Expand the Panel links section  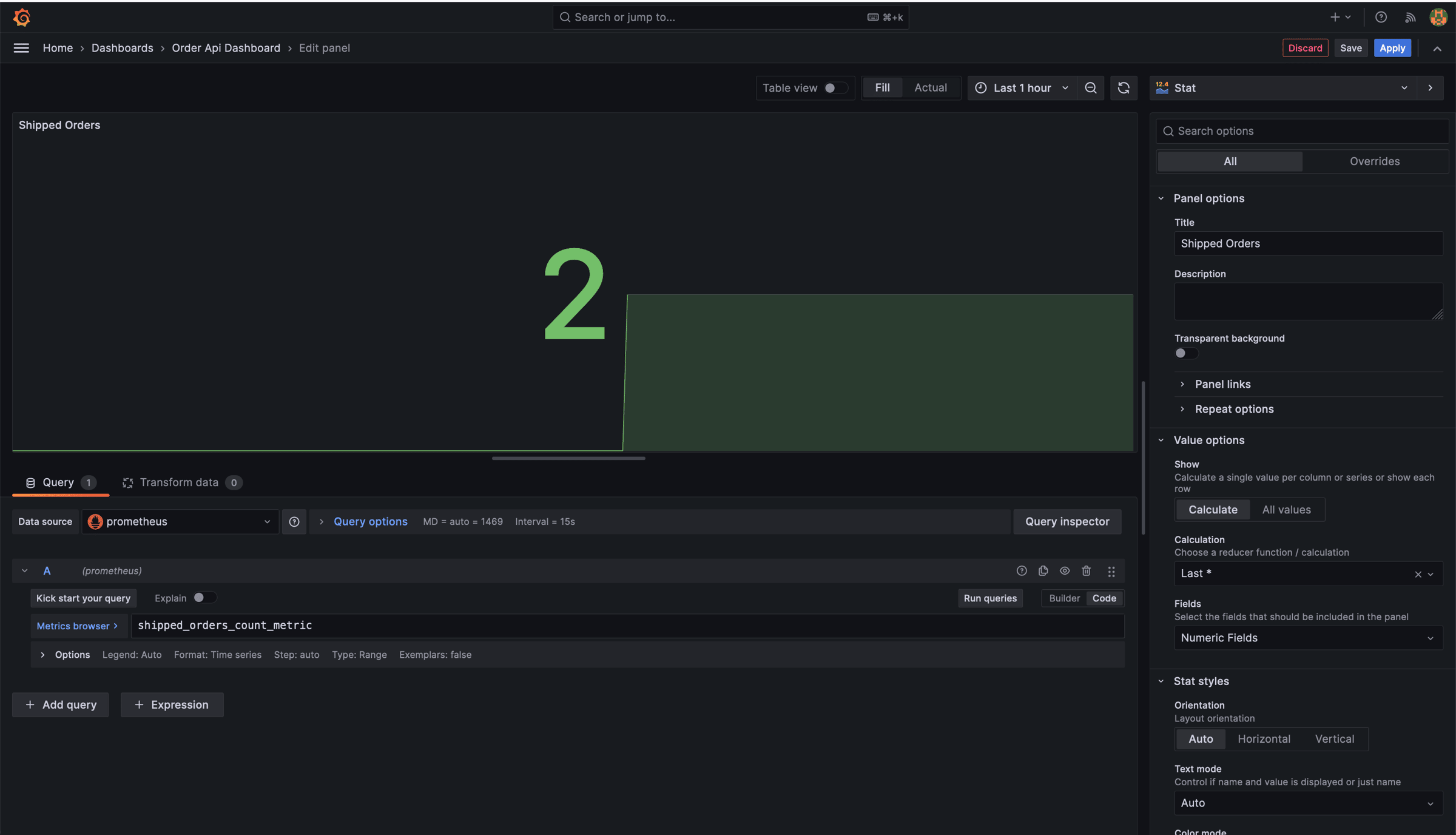pyautogui.click(x=1222, y=384)
